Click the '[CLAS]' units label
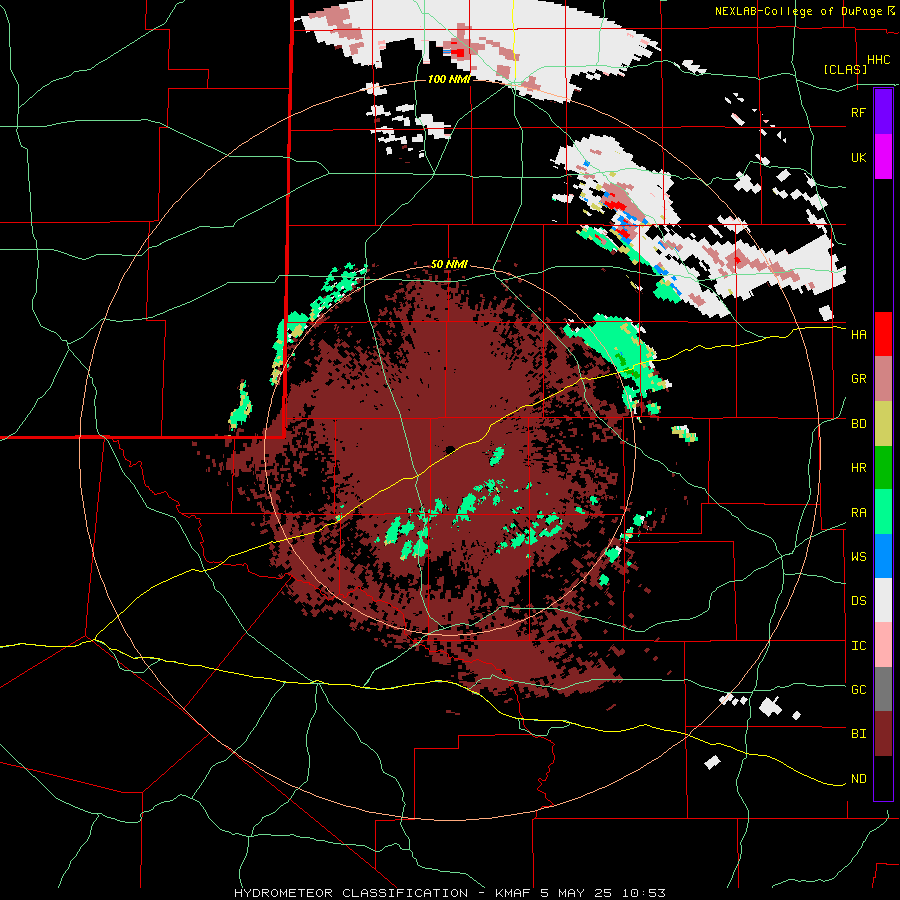Image resolution: width=900 pixels, height=900 pixels. tap(845, 69)
